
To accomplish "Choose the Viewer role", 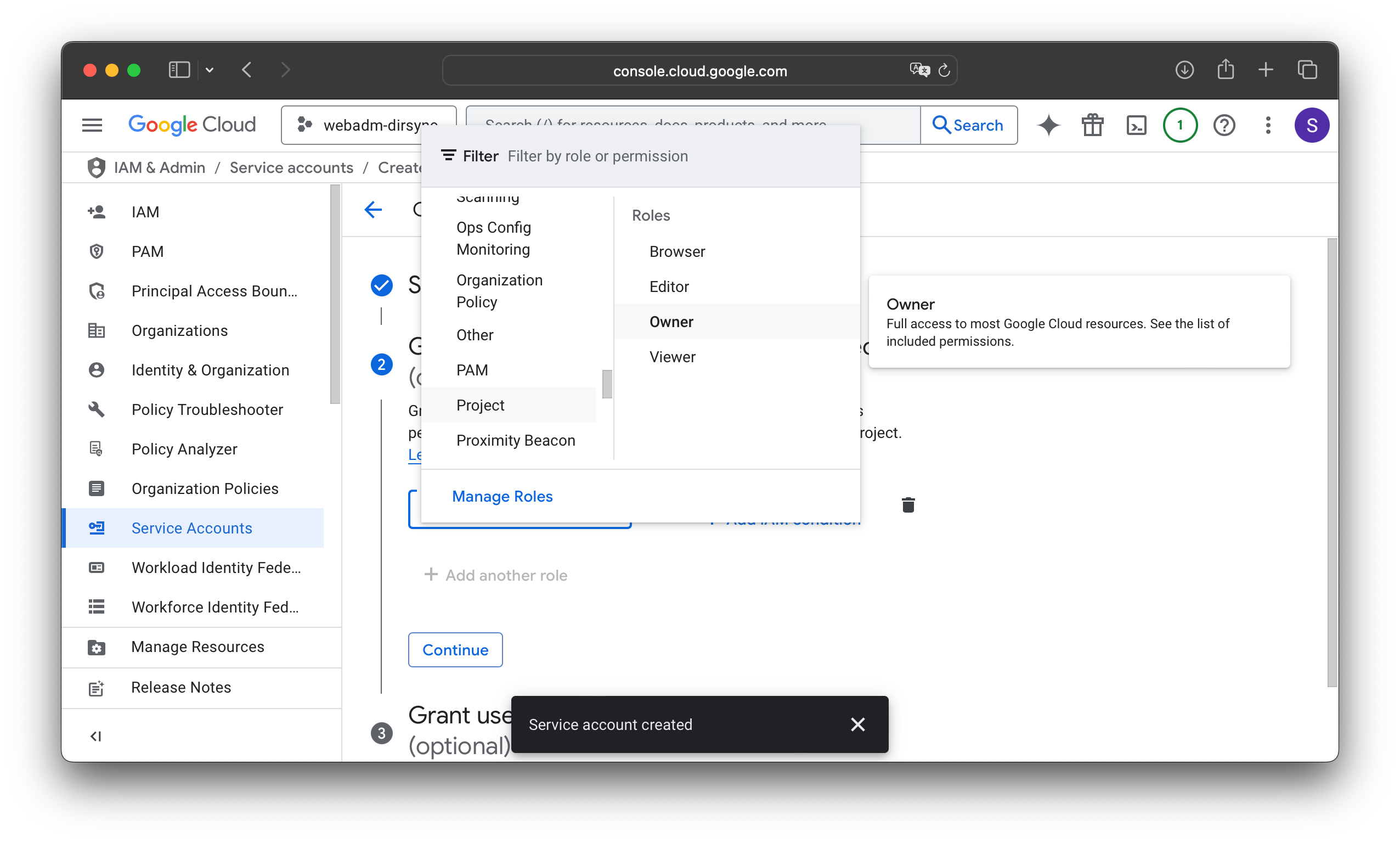I will [x=737, y=357].
